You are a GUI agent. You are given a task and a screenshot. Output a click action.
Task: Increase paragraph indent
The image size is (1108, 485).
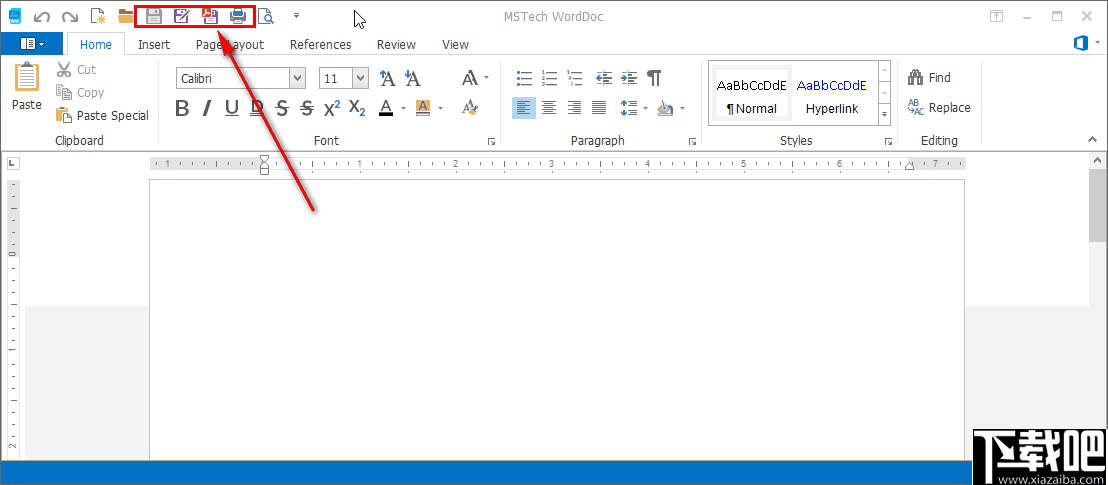[x=629, y=78]
